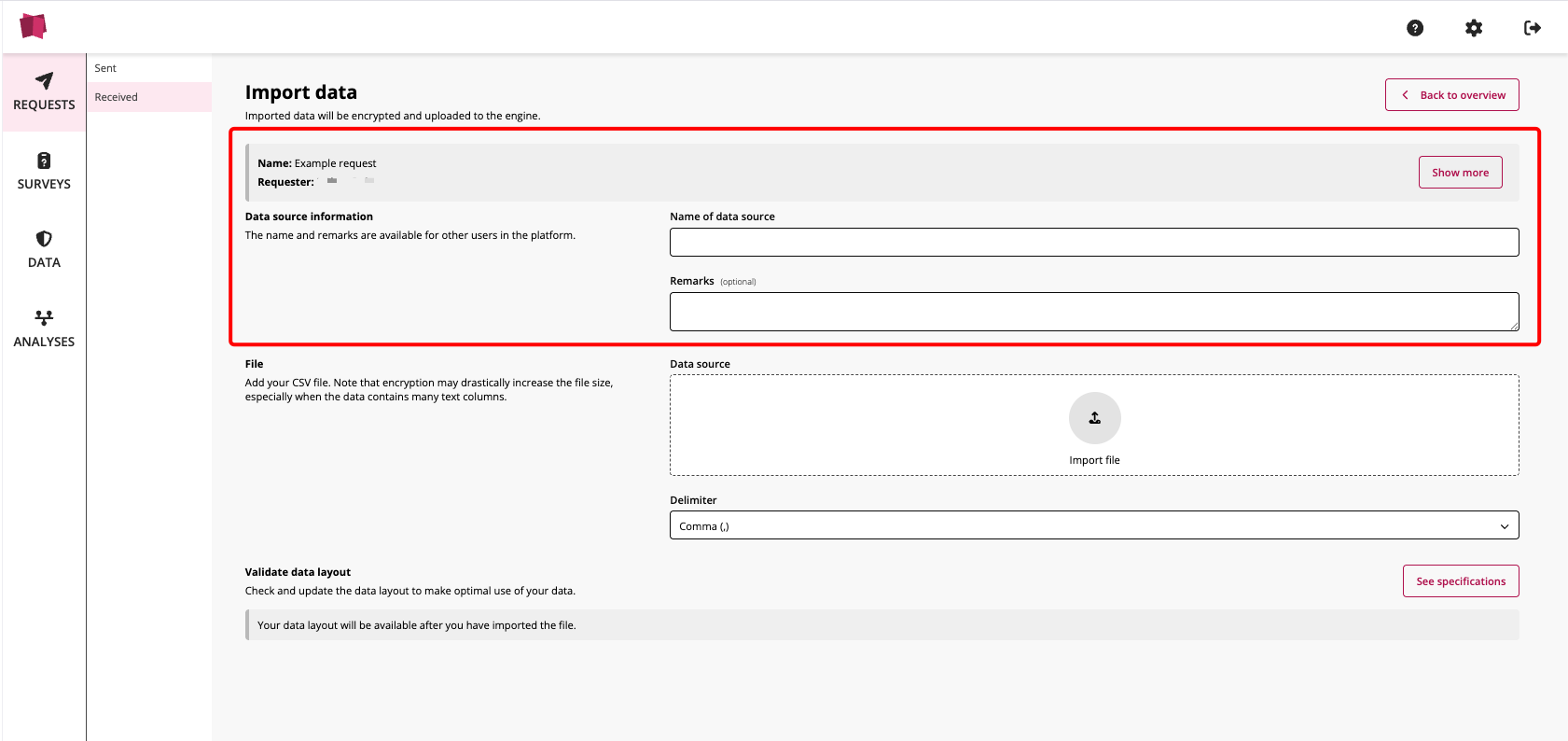Click the Delimiter dropdown chevron arrow
This screenshot has height=741, width=1568.
(1504, 526)
